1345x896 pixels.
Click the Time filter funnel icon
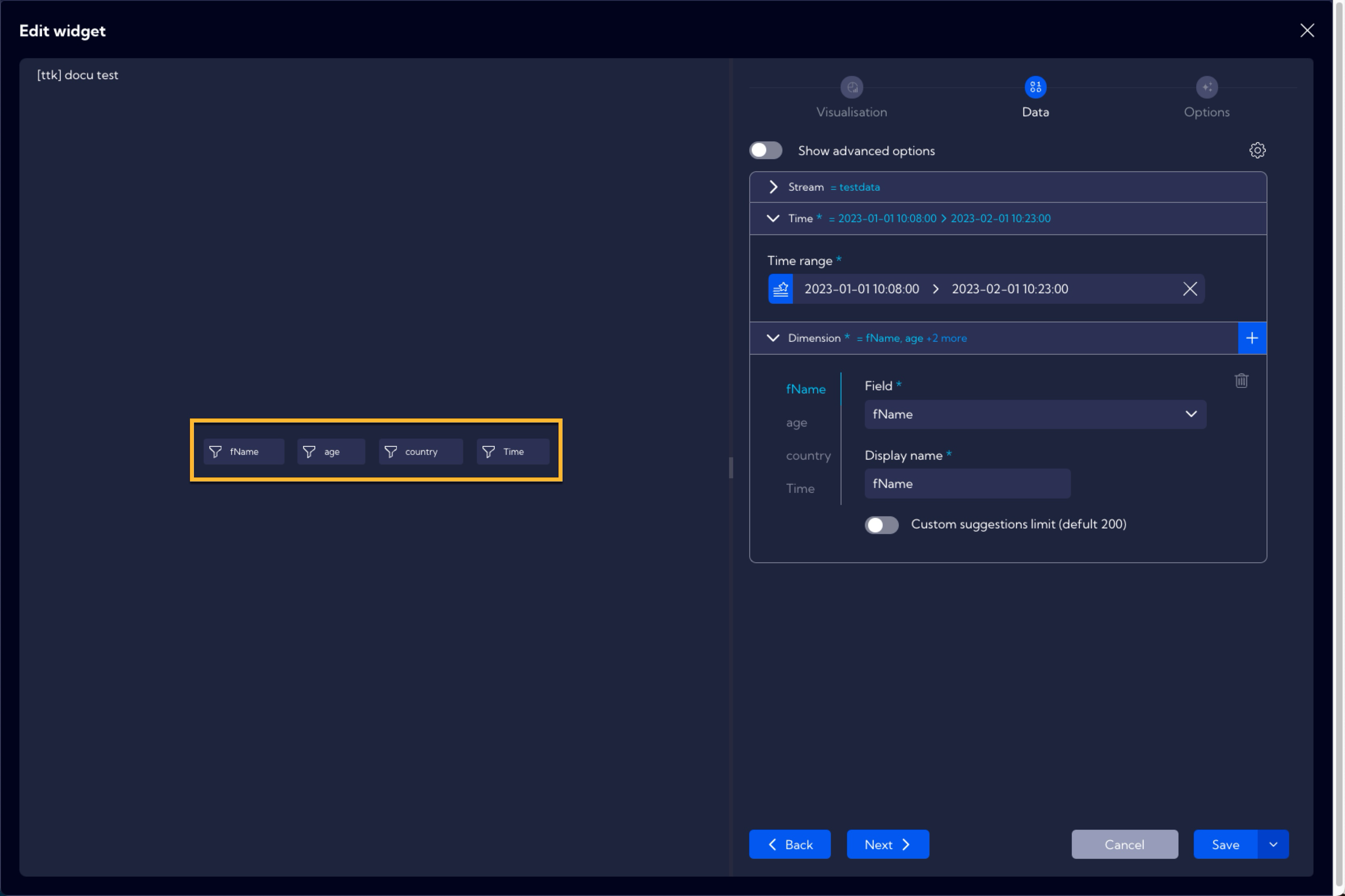click(489, 452)
